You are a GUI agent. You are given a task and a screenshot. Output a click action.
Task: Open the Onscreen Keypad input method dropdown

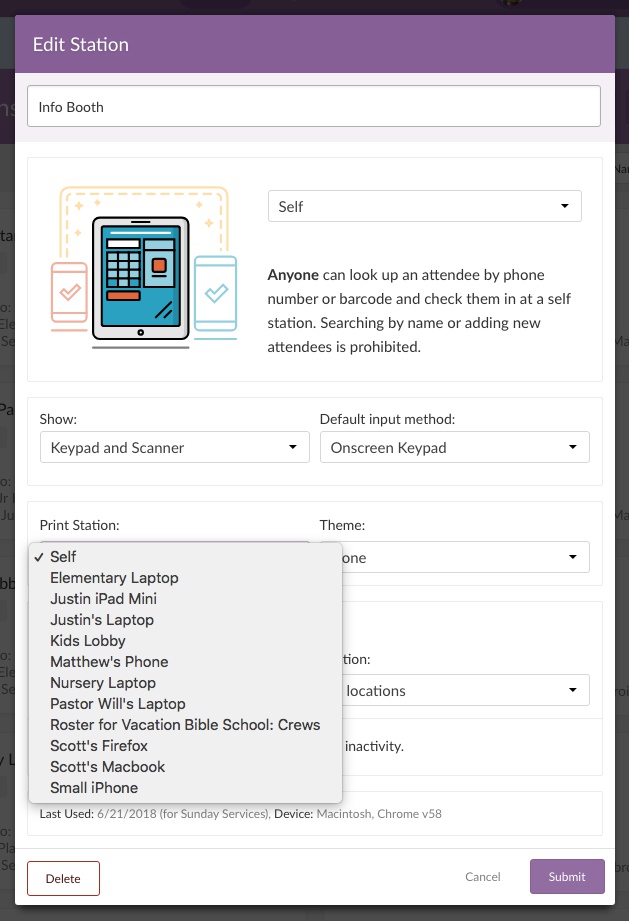click(x=455, y=448)
